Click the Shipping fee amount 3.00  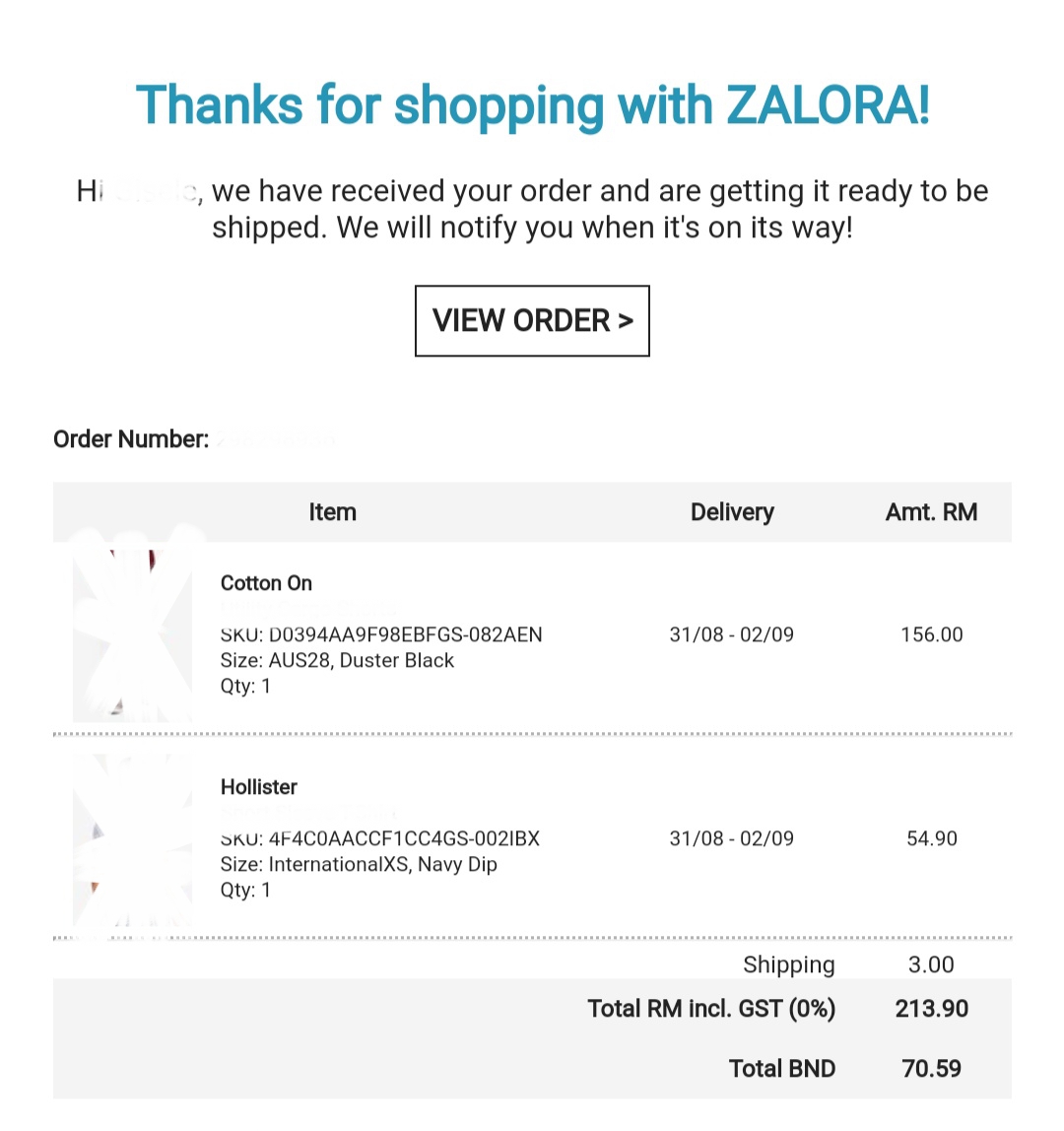pos(931,965)
